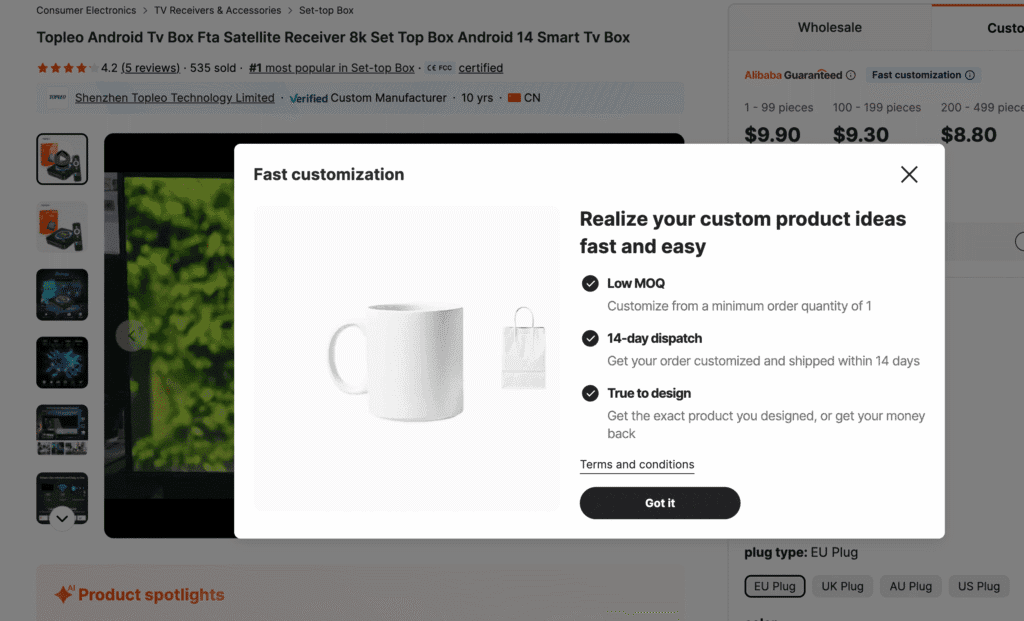The width and height of the screenshot is (1024, 621).
Task: Open the #1 most popular in Set-top Box link
Action: 332,68
